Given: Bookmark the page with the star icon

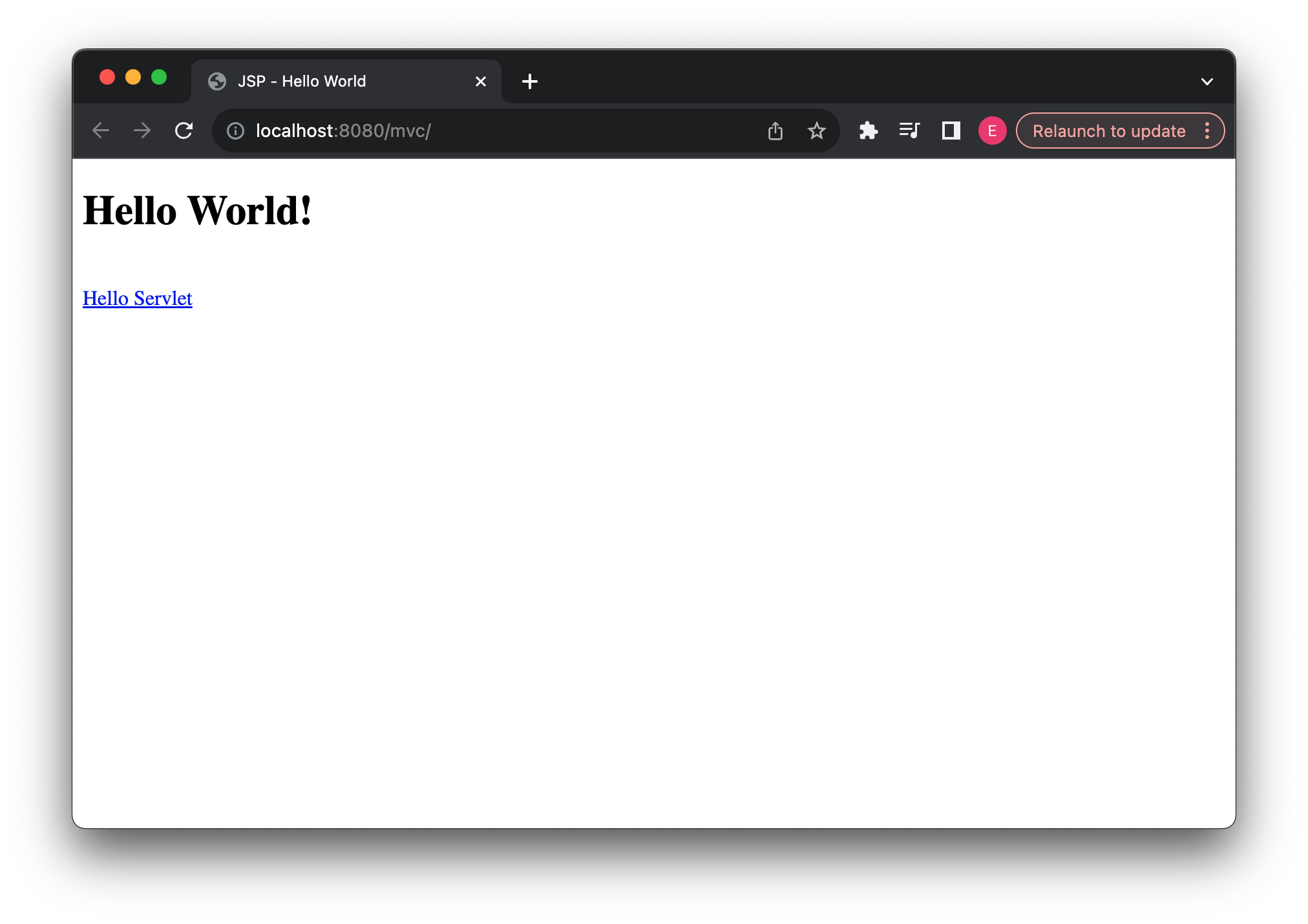Looking at the screenshot, I should click(816, 131).
